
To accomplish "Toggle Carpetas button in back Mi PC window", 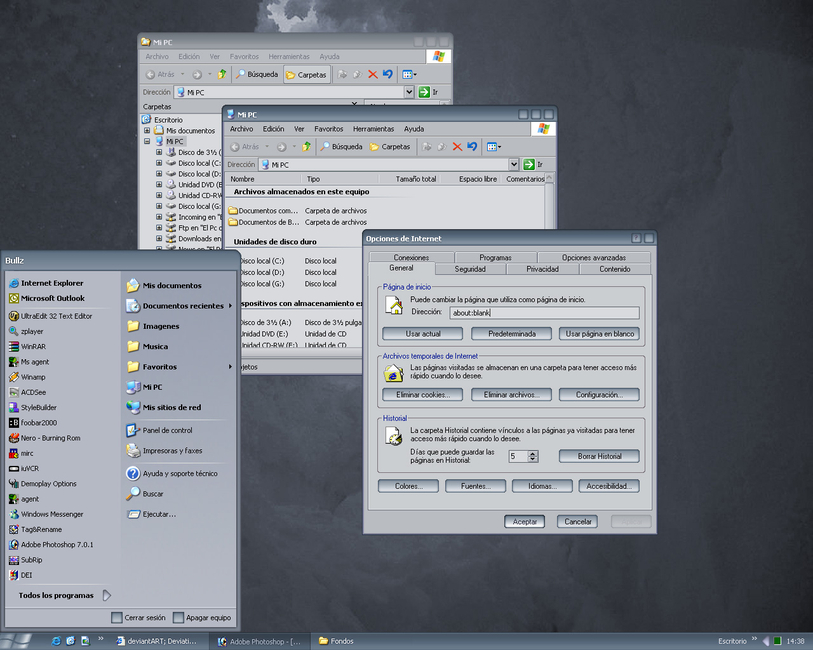I will coord(306,75).
